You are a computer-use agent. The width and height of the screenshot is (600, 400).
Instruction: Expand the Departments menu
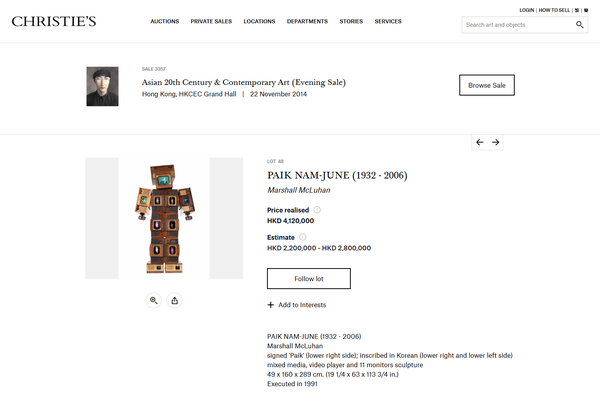click(307, 21)
